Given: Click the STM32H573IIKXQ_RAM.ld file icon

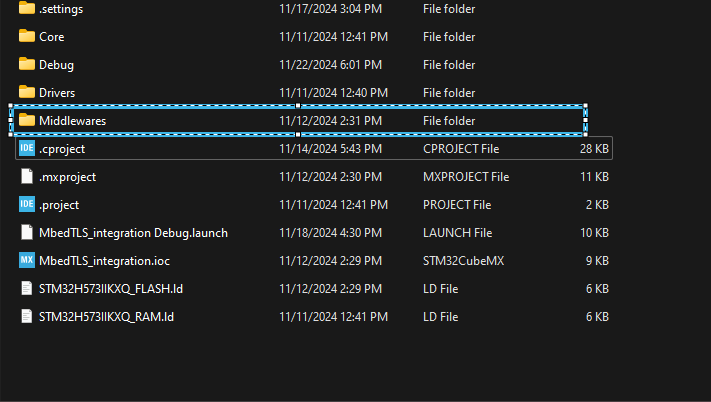Looking at the screenshot, I should coord(27,317).
